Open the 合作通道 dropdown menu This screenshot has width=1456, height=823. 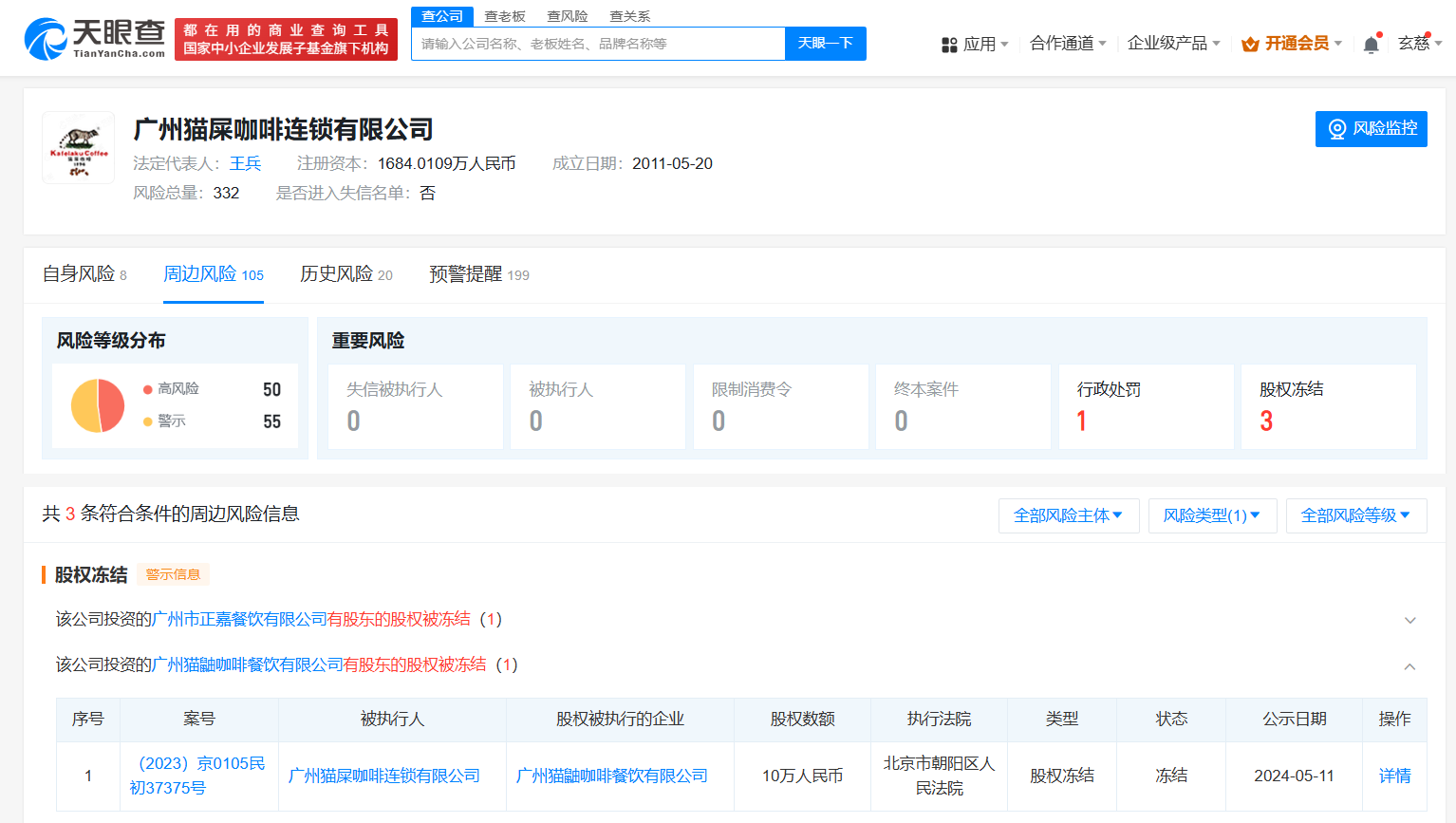[x=1068, y=44]
